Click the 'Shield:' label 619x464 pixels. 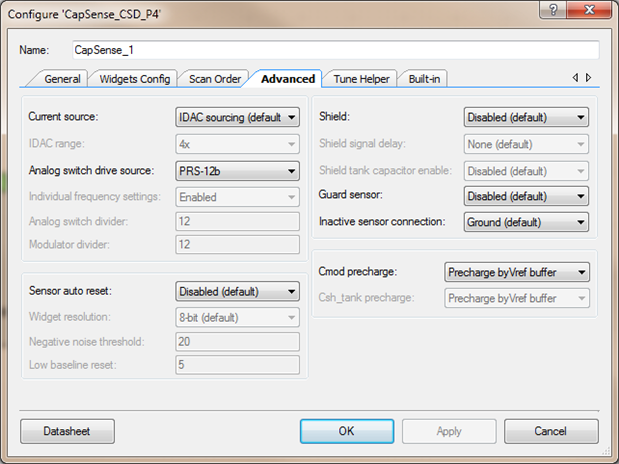coord(334,117)
